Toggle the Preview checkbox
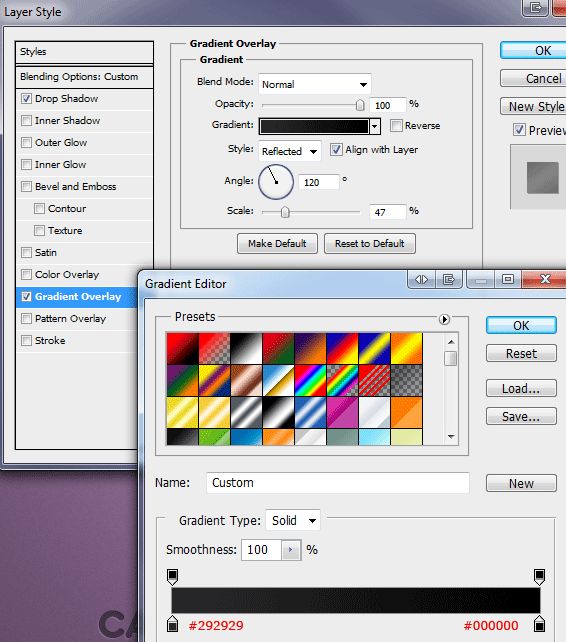Viewport: 566px width, 642px height. click(519, 130)
